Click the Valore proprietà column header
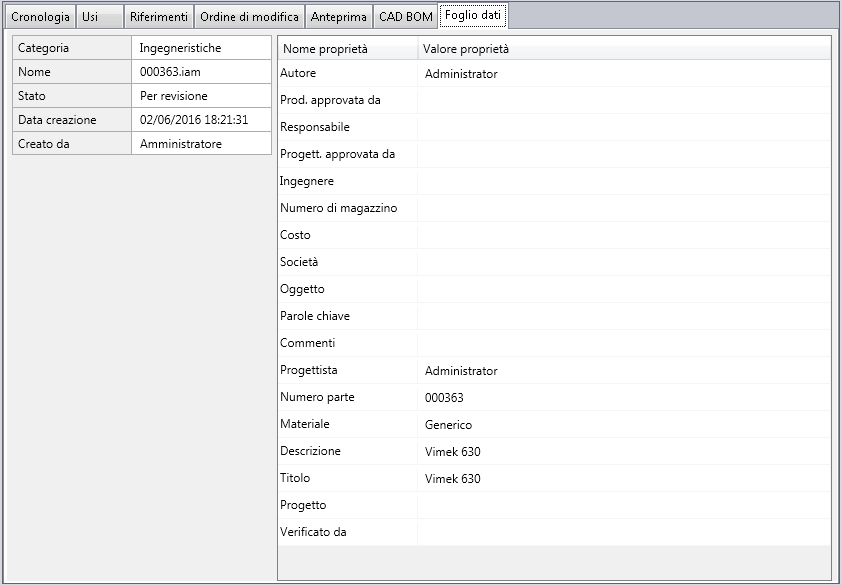The width and height of the screenshot is (842, 585). (x=624, y=49)
